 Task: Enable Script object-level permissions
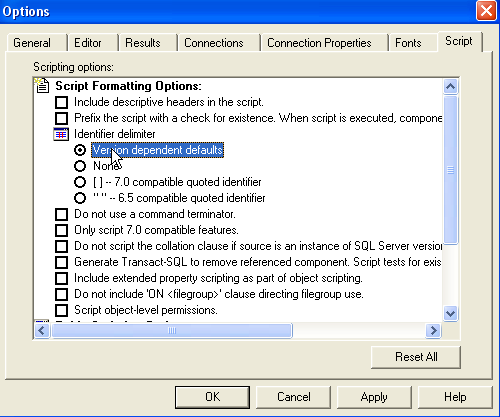[x=61, y=310]
